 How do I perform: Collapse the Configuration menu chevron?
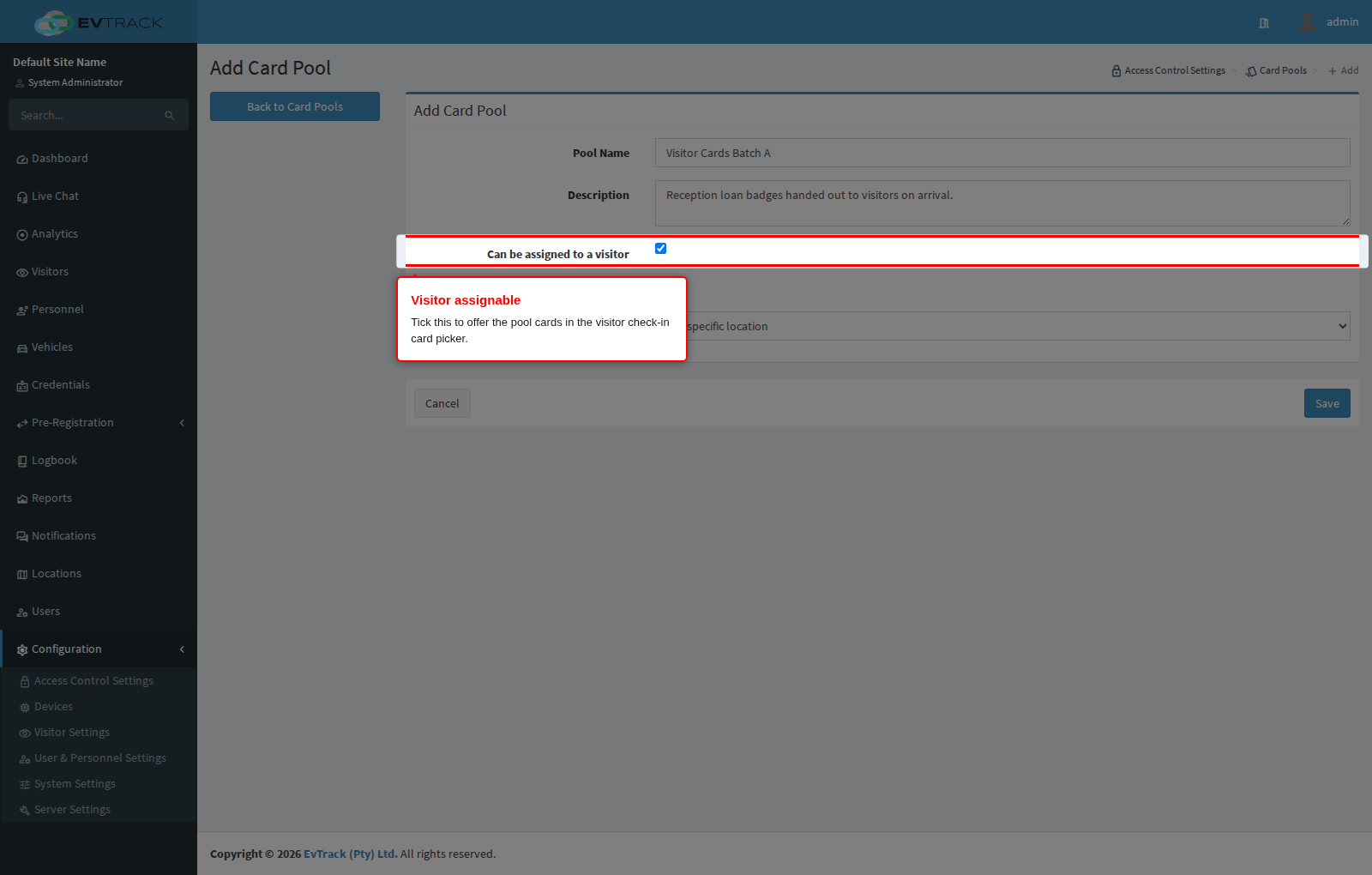click(x=182, y=649)
